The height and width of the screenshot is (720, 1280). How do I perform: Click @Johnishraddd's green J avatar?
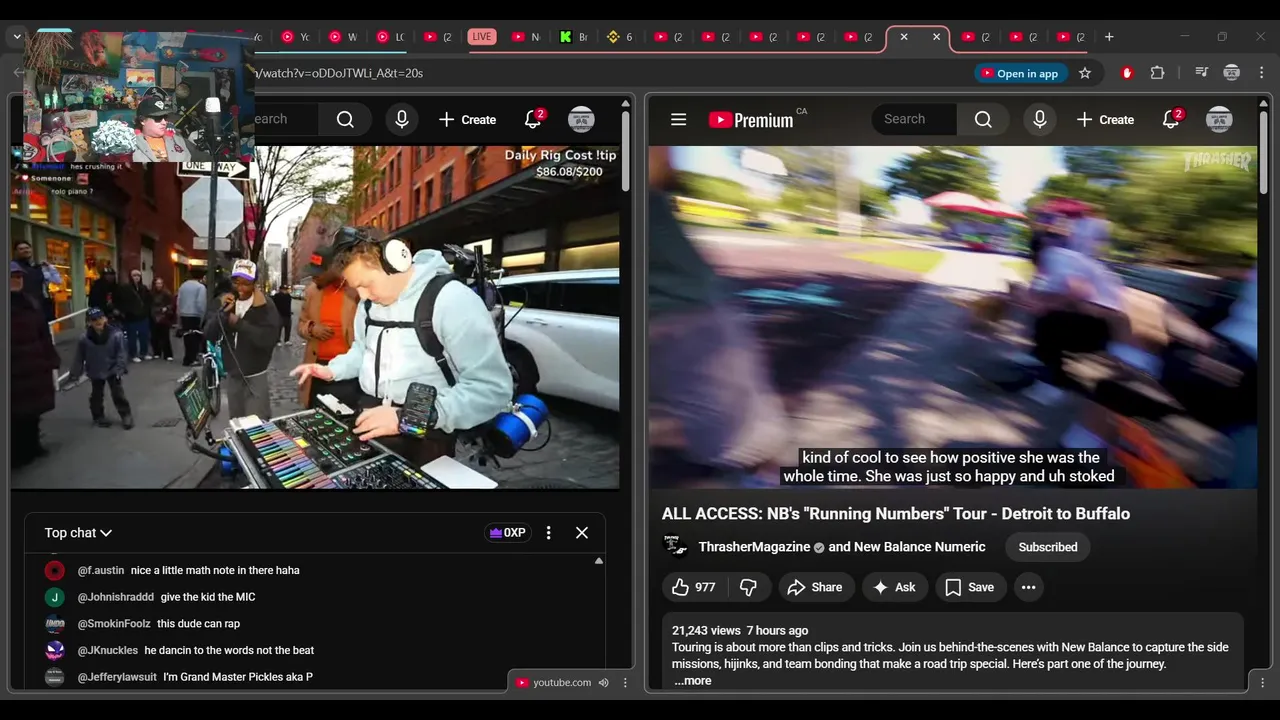pyautogui.click(x=55, y=597)
